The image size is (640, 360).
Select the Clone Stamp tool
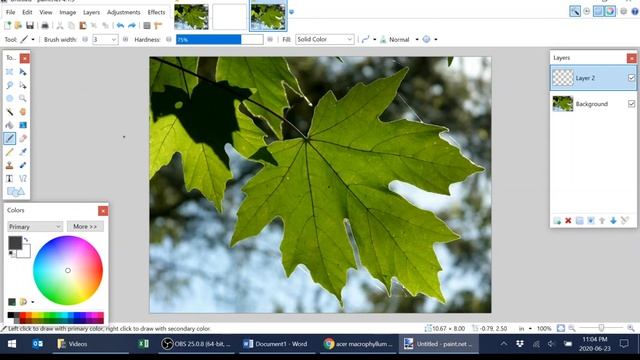click(x=9, y=165)
